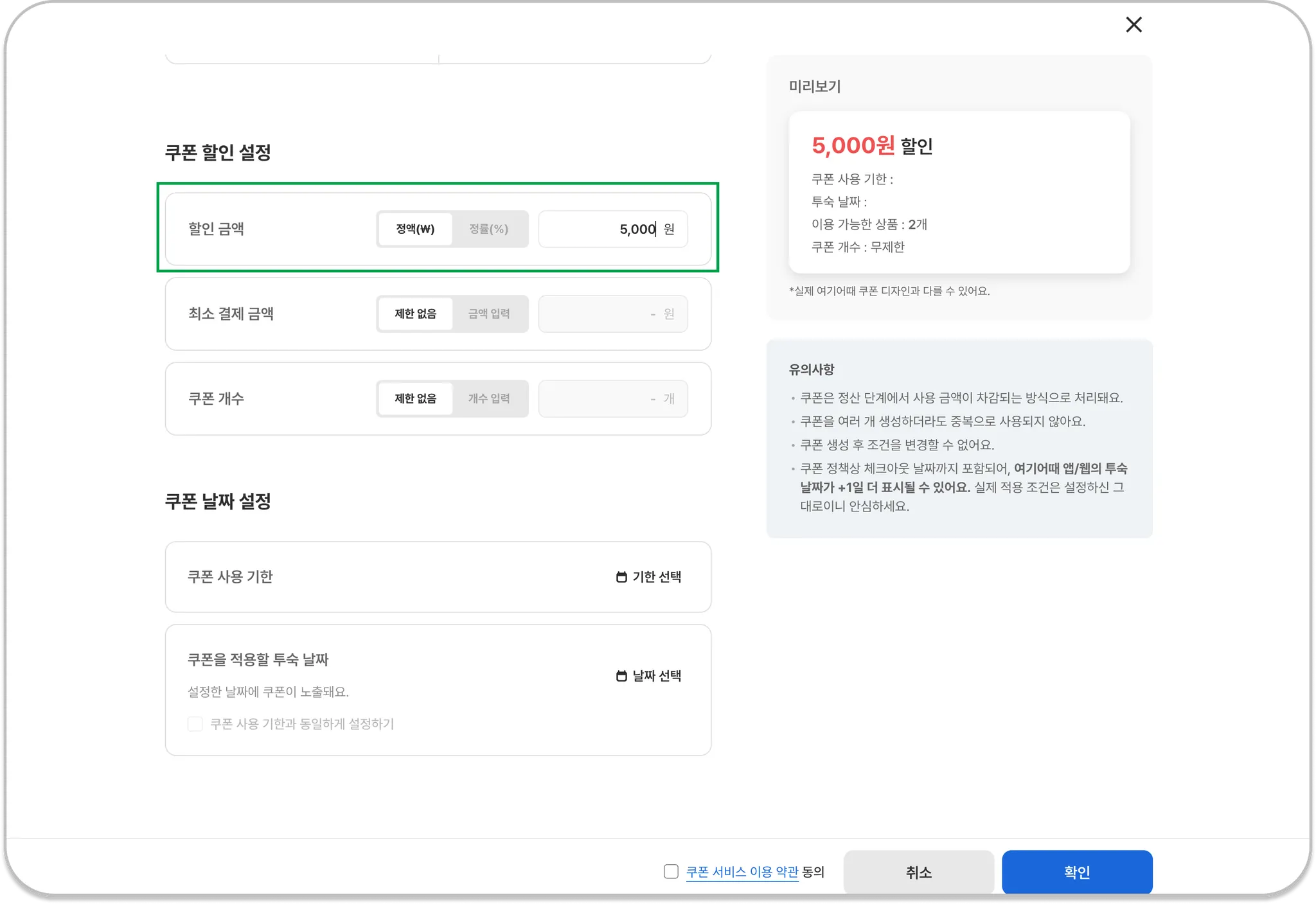Screen dimensions: 1316x904
Task: Click the 5,000원 할인 preview card
Action: pyautogui.click(x=959, y=192)
